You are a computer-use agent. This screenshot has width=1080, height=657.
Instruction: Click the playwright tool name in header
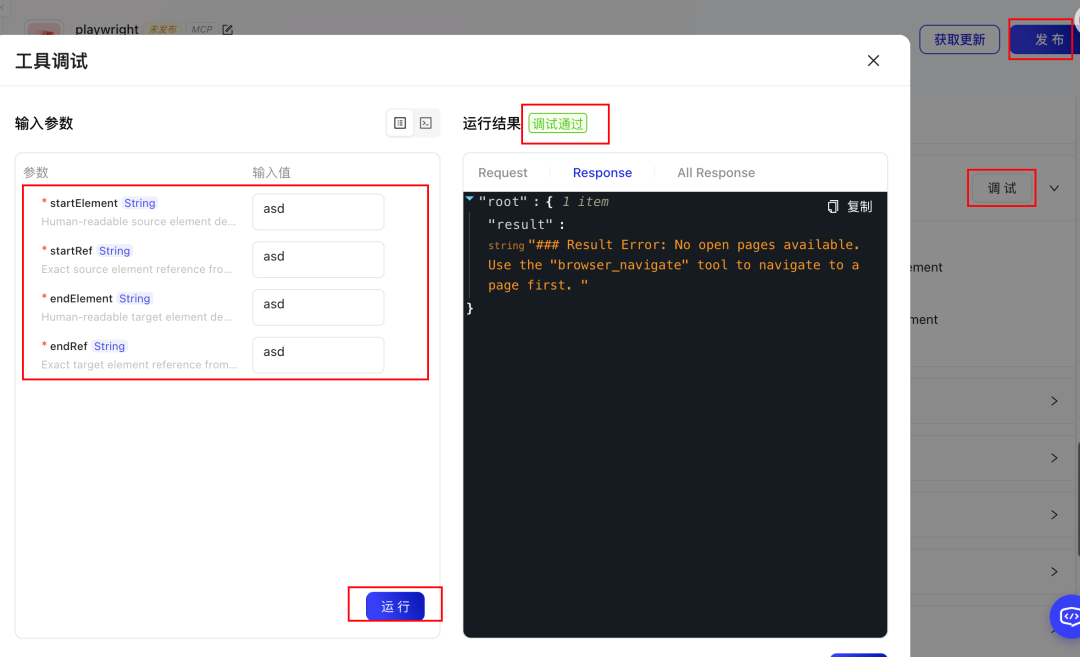pos(107,30)
